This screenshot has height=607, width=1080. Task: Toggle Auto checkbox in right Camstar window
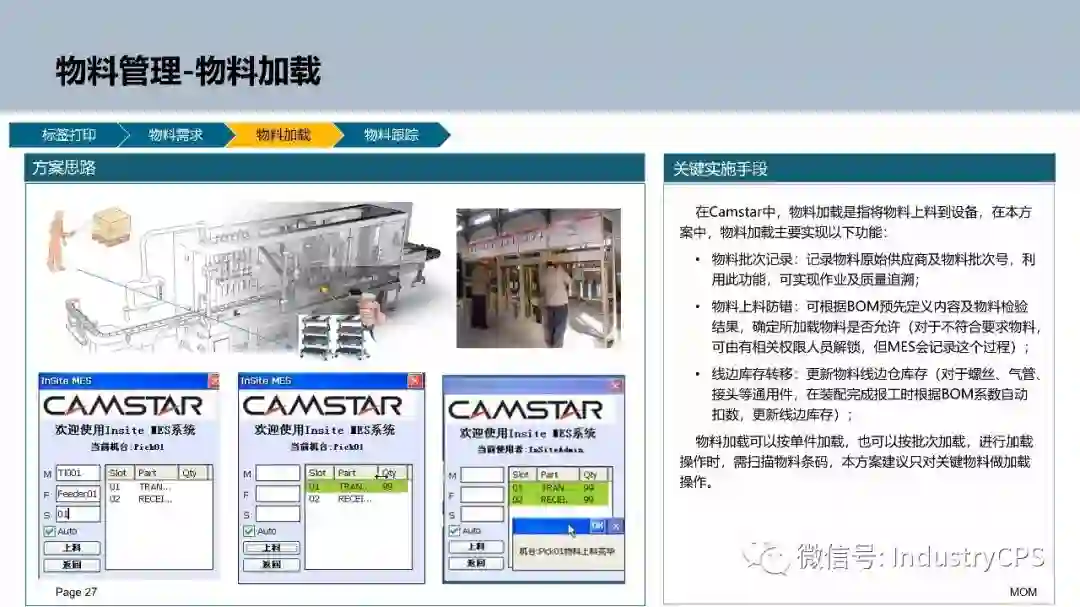[x=454, y=531]
